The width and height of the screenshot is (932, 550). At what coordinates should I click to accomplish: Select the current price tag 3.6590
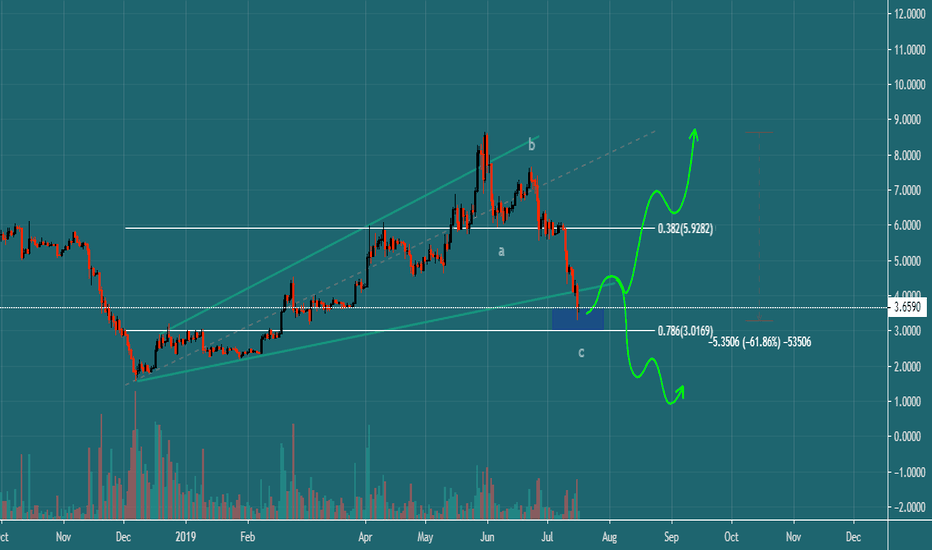coord(908,307)
